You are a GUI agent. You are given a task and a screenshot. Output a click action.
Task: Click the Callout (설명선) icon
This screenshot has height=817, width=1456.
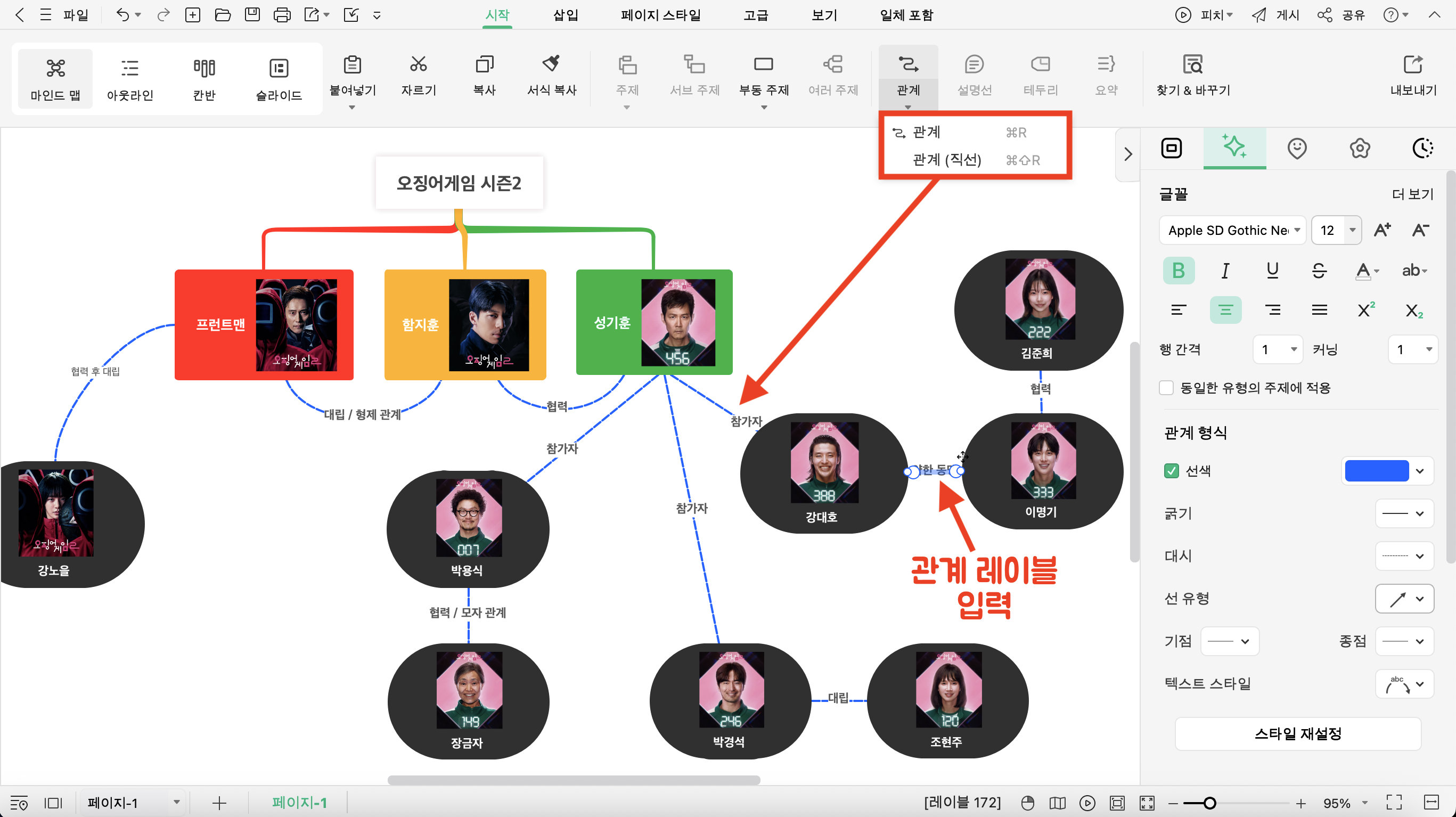coord(975,64)
